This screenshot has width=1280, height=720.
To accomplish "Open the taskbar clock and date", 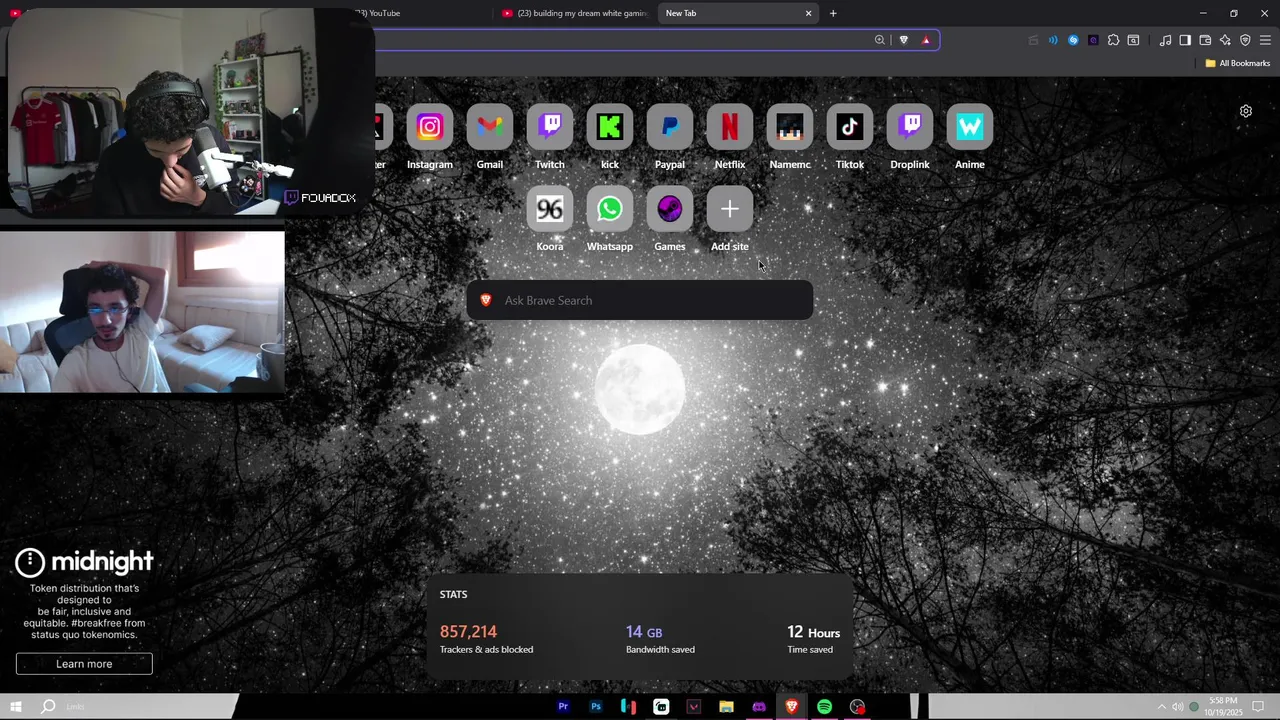I will click(1223, 707).
